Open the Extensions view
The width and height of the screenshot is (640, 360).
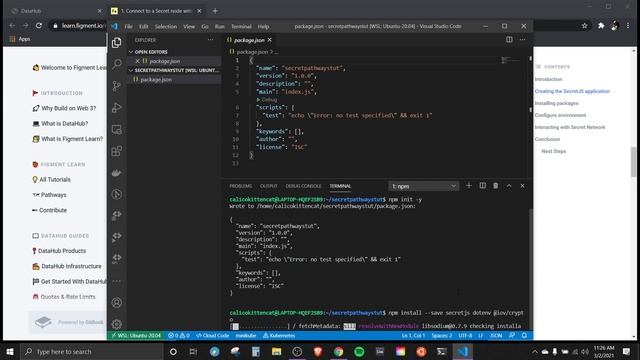point(117,151)
